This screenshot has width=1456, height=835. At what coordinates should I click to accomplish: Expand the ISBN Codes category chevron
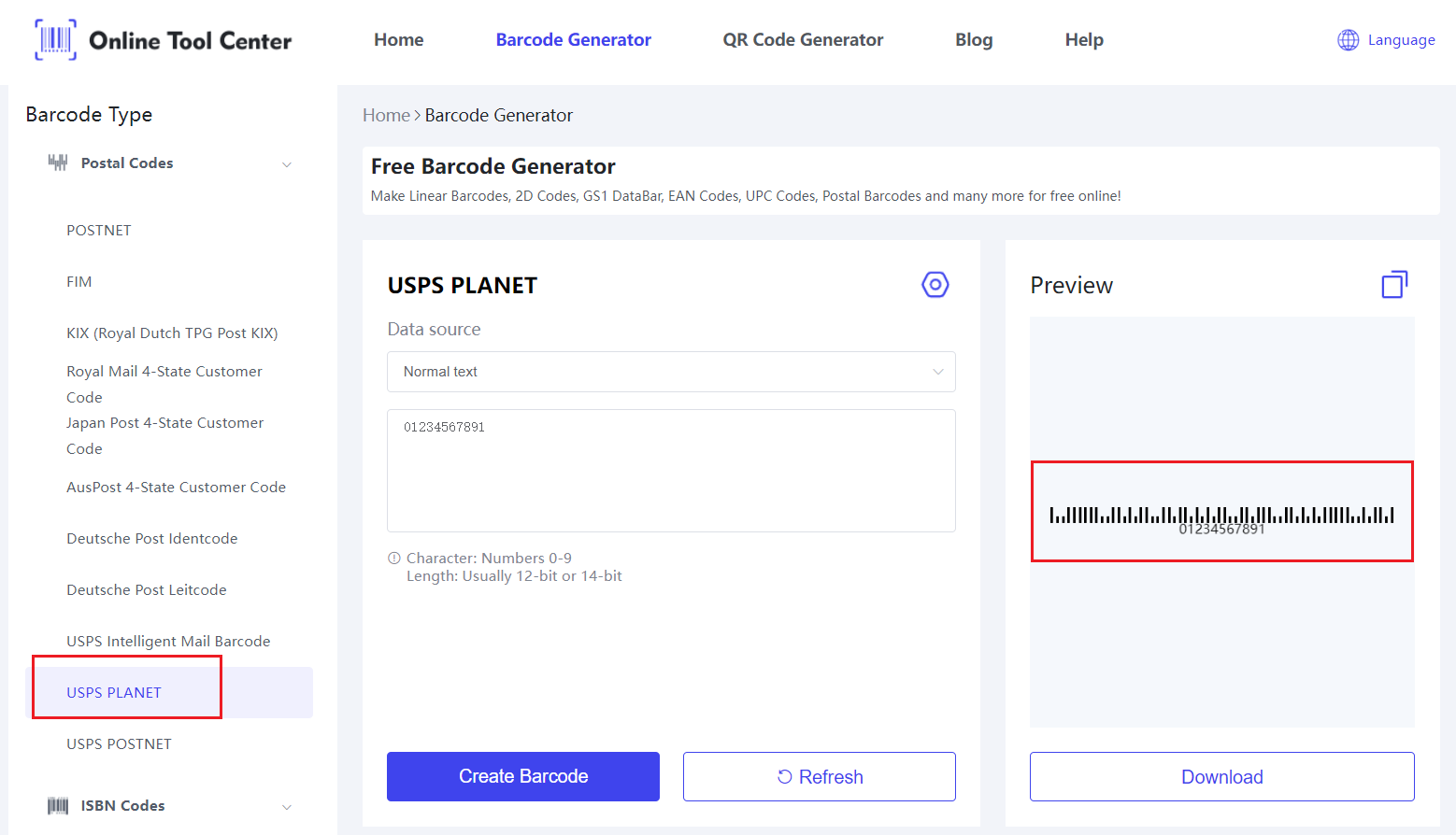point(287,807)
